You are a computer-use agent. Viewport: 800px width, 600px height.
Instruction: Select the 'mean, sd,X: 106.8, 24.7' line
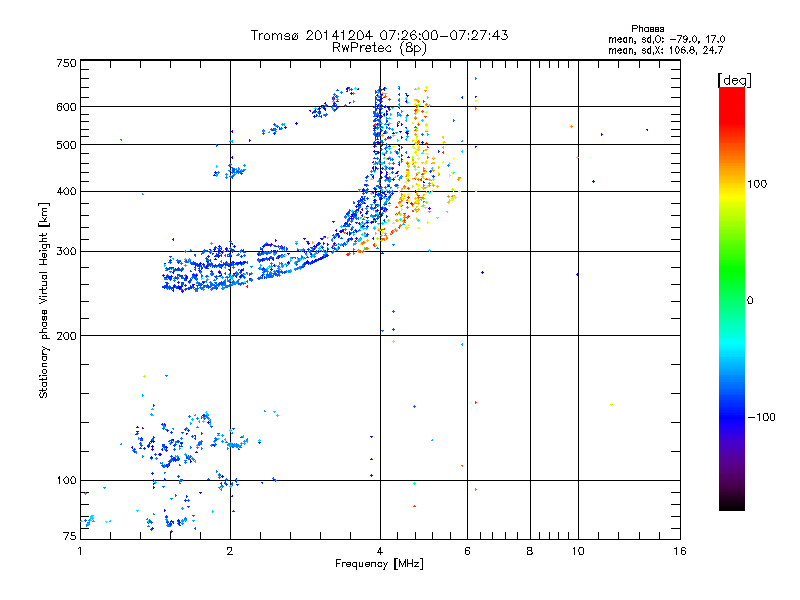tap(665, 50)
